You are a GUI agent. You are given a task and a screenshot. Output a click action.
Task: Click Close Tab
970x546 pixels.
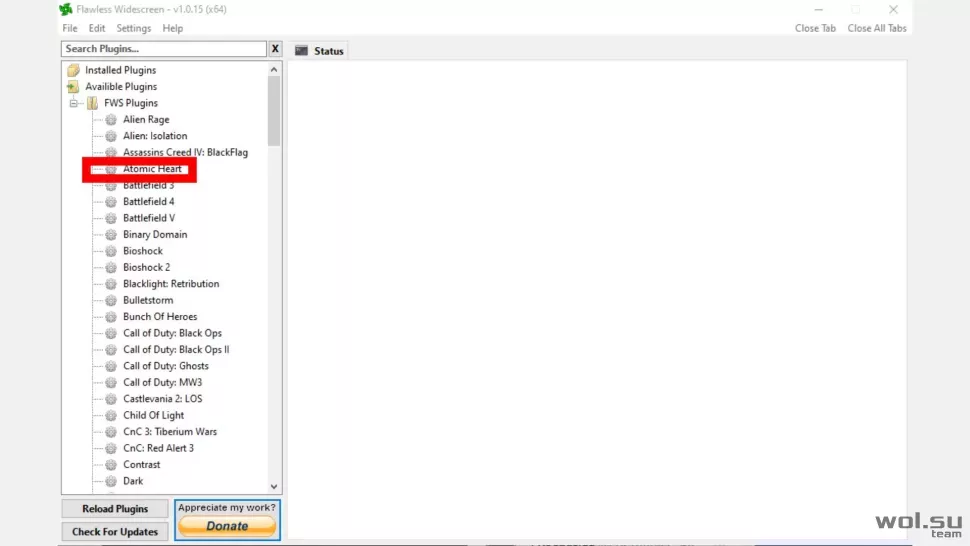[x=815, y=28]
